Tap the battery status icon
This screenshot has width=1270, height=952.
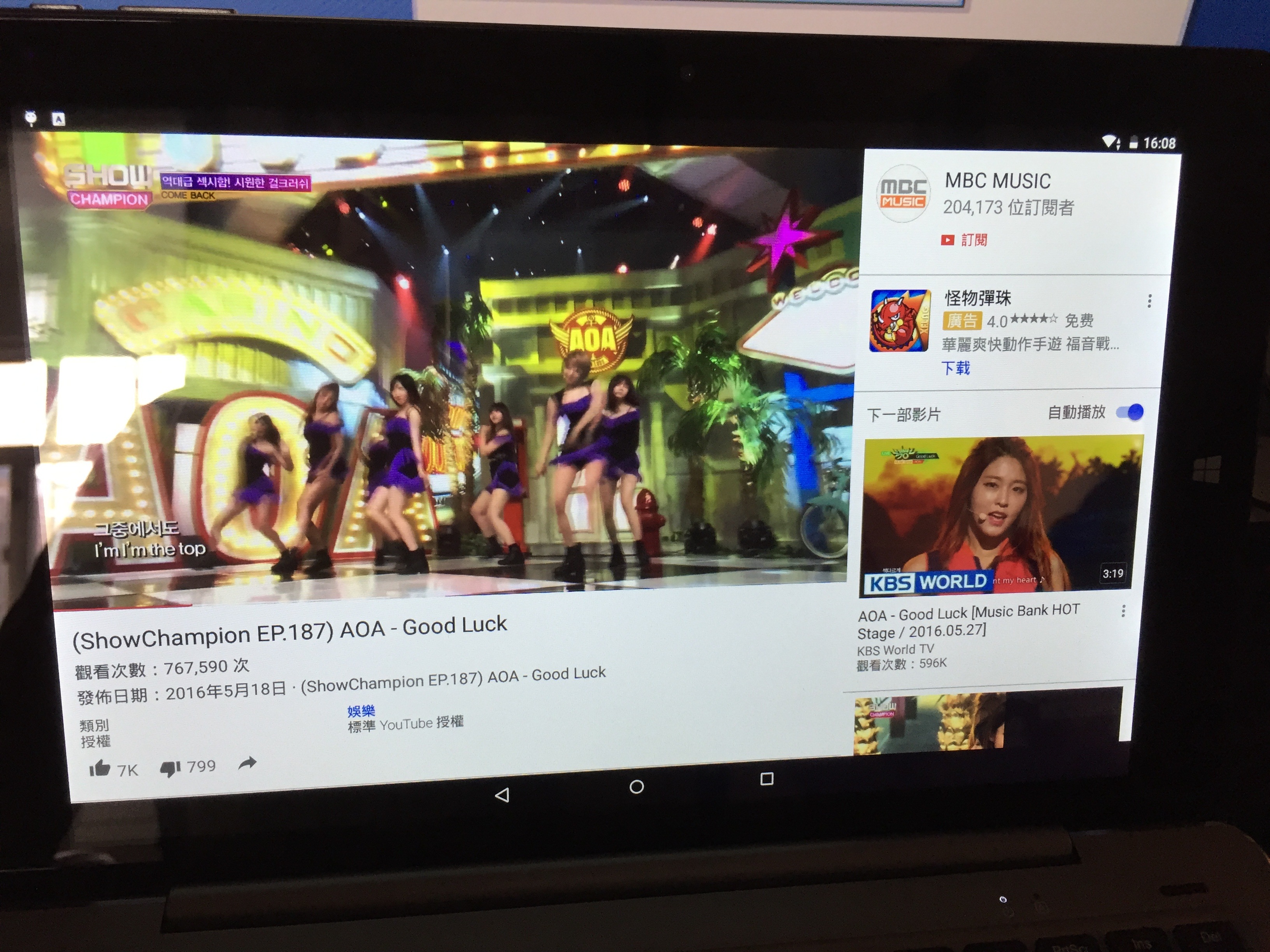tap(1133, 142)
